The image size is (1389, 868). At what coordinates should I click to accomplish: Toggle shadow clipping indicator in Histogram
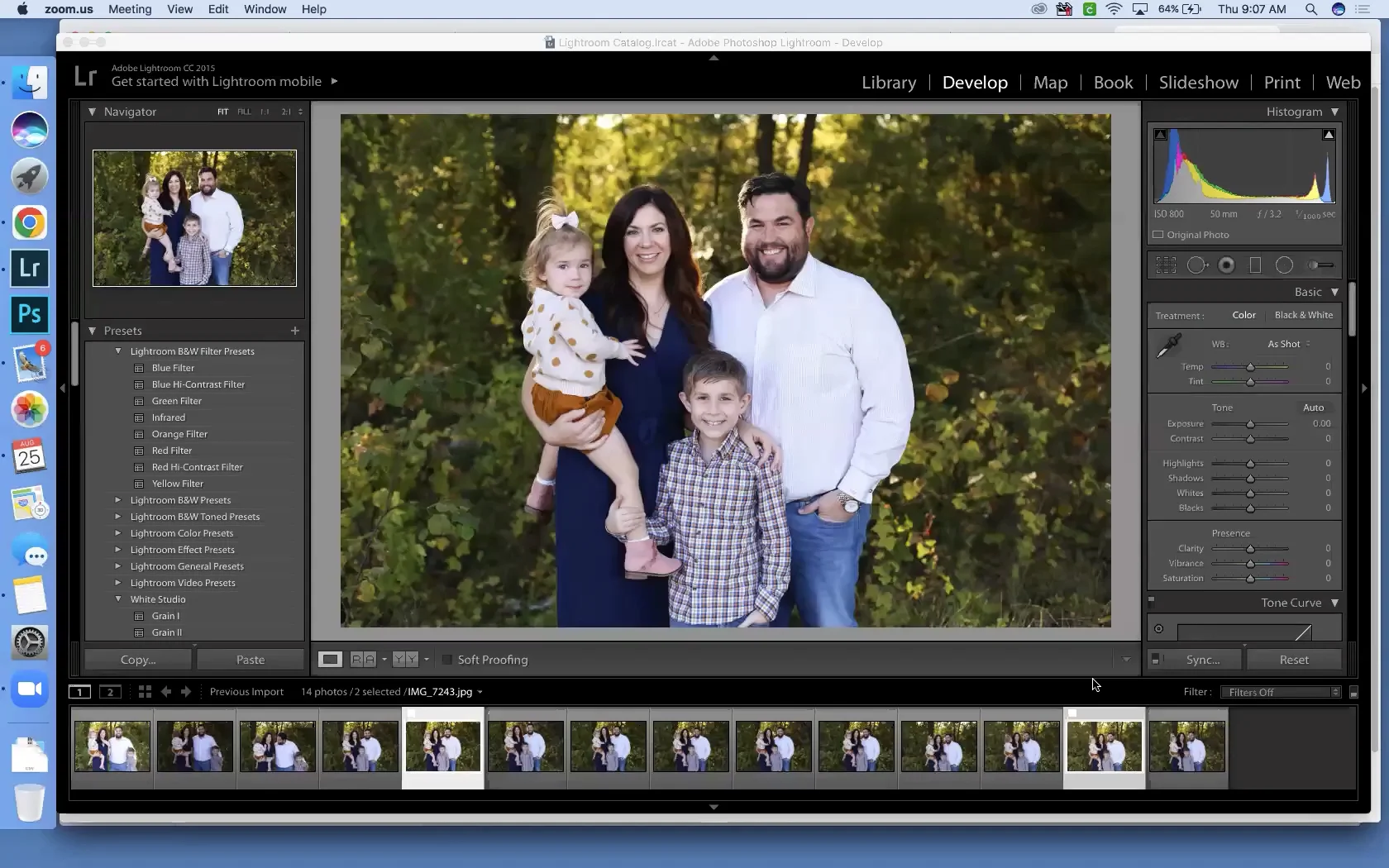[1160, 135]
